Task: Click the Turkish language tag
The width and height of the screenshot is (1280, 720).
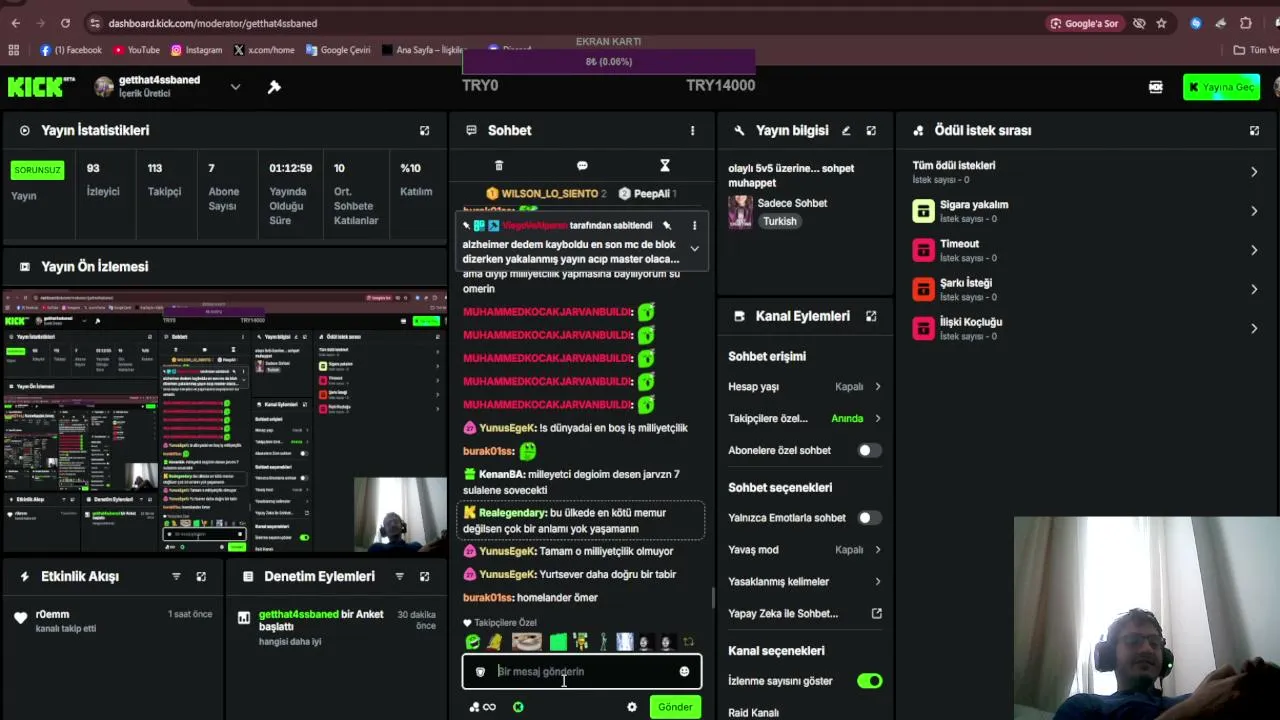Action: pyautogui.click(x=780, y=222)
